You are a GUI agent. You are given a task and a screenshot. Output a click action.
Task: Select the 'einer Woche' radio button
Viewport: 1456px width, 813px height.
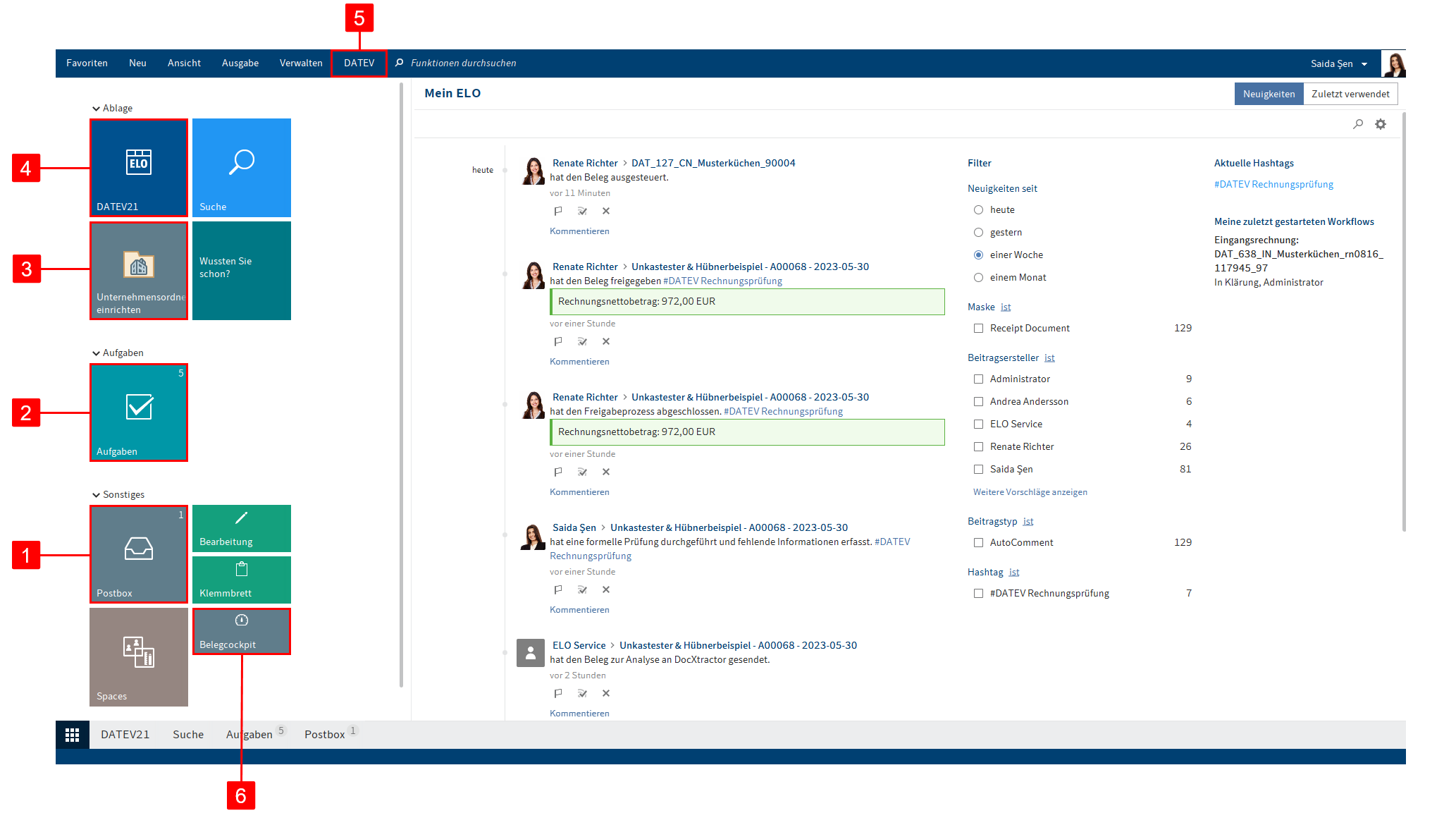click(x=978, y=255)
